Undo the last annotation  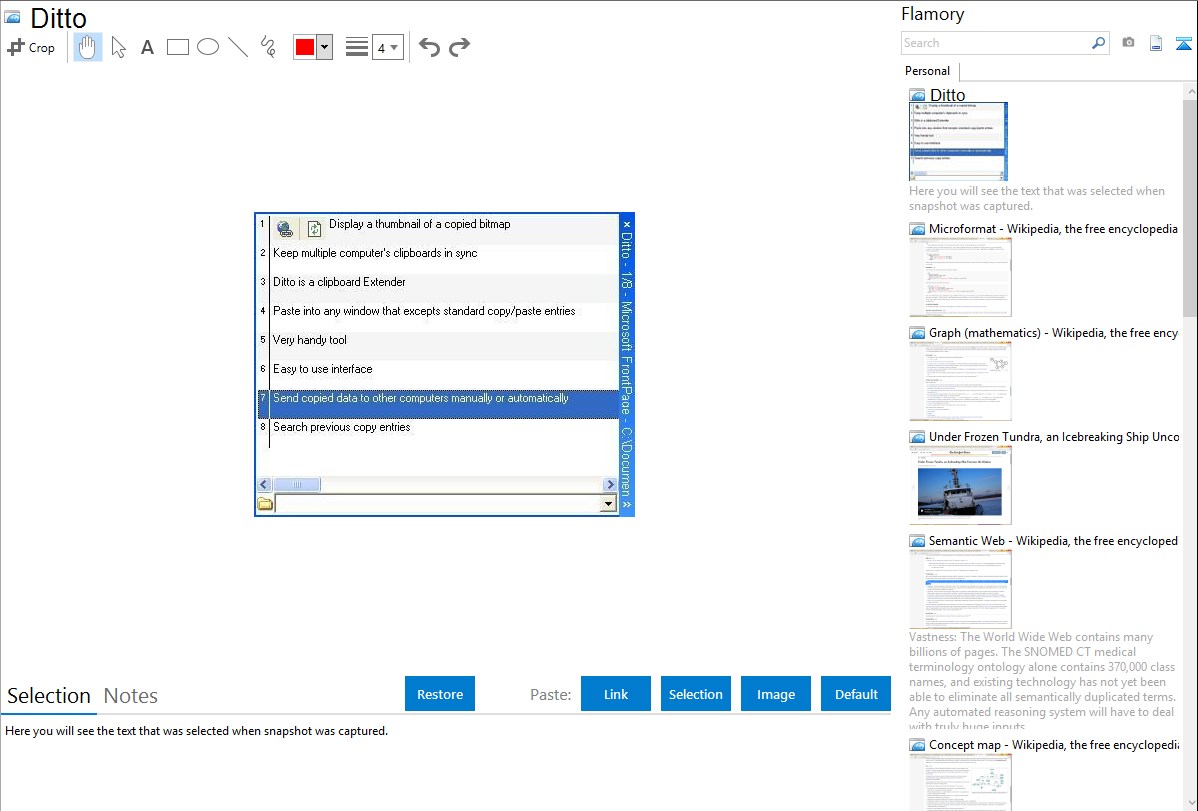point(429,47)
